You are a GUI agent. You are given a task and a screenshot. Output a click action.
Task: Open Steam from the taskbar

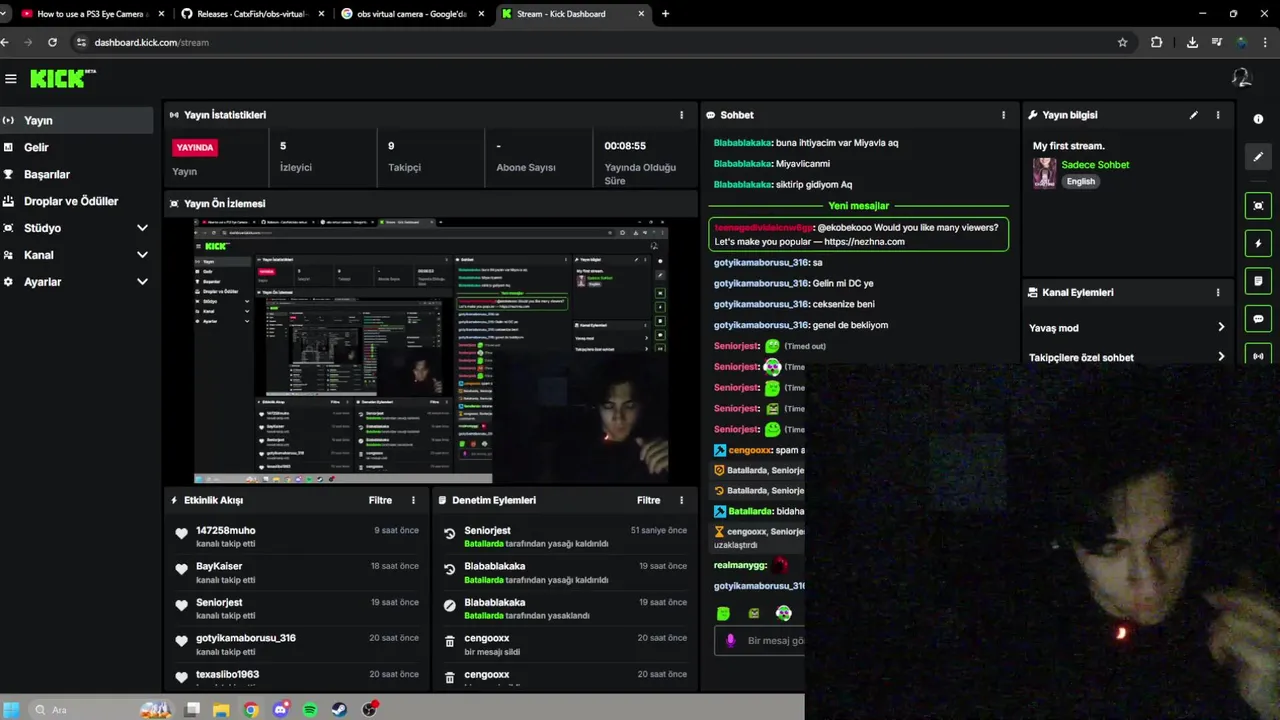coord(339,709)
